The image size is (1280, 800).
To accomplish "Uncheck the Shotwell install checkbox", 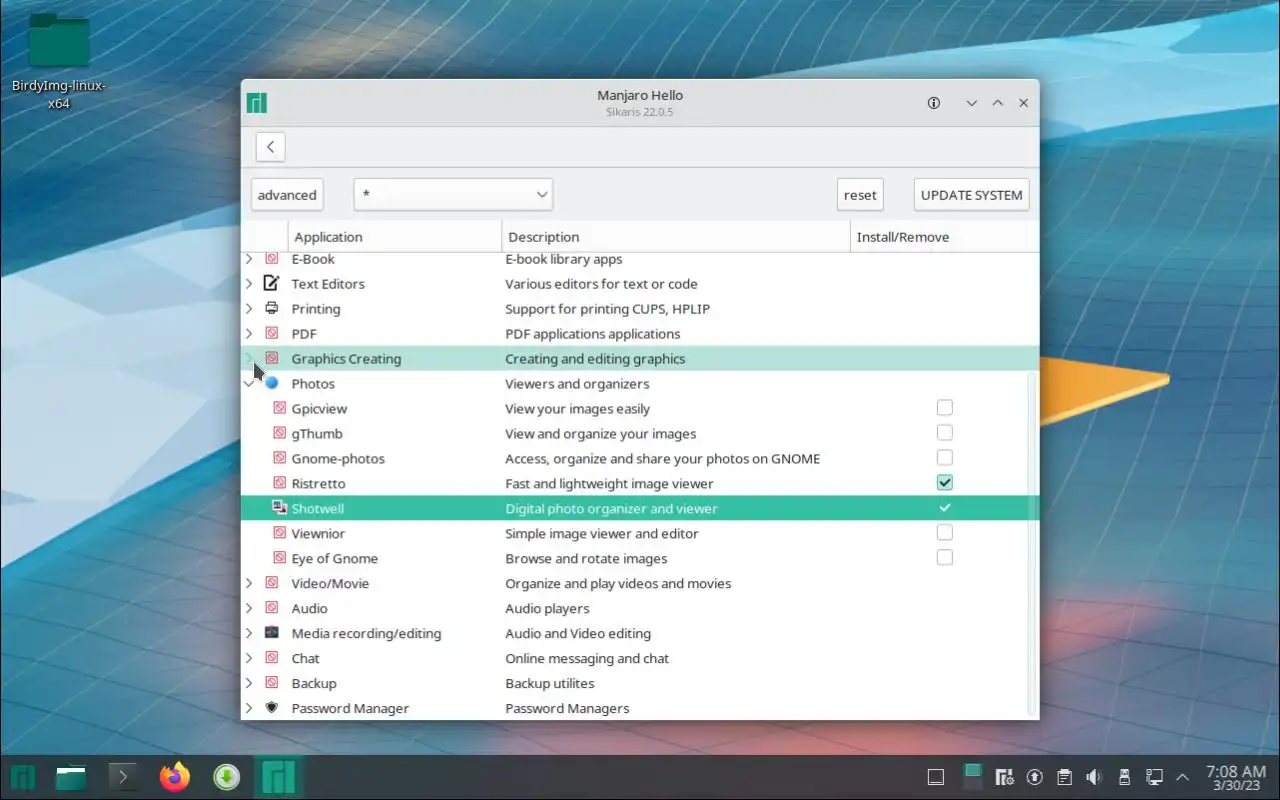I will click(x=944, y=507).
